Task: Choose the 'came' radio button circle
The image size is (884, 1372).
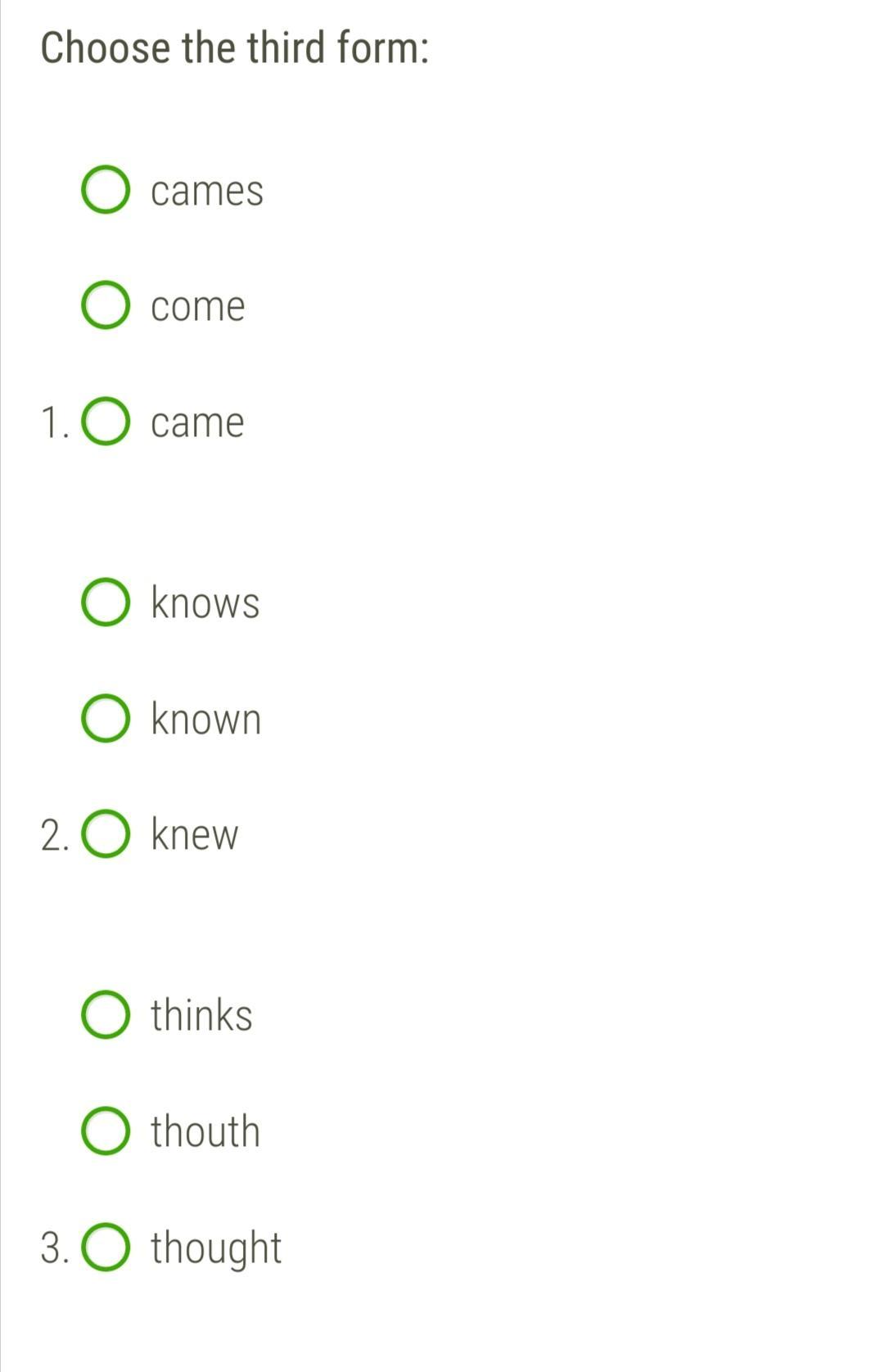Action: (x=106, y=422)
